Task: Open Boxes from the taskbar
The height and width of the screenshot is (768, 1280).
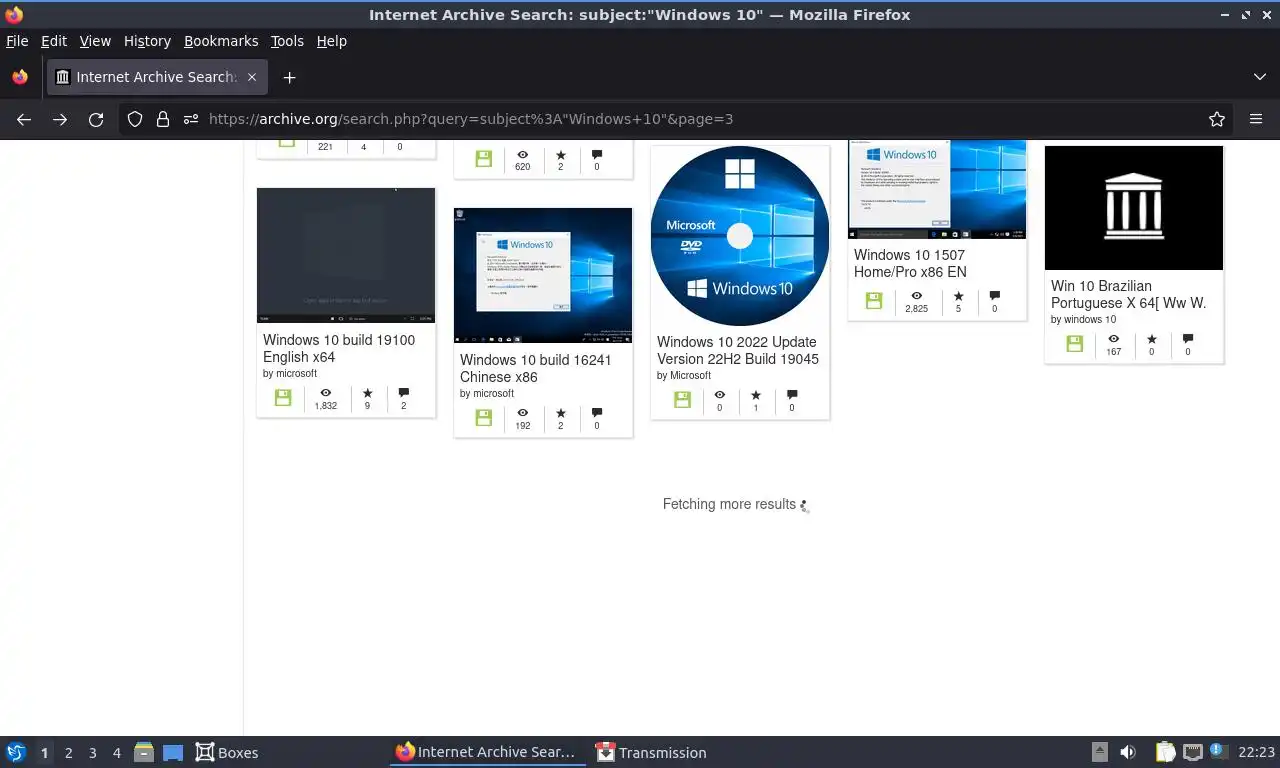Action: [x=226, y=752]
